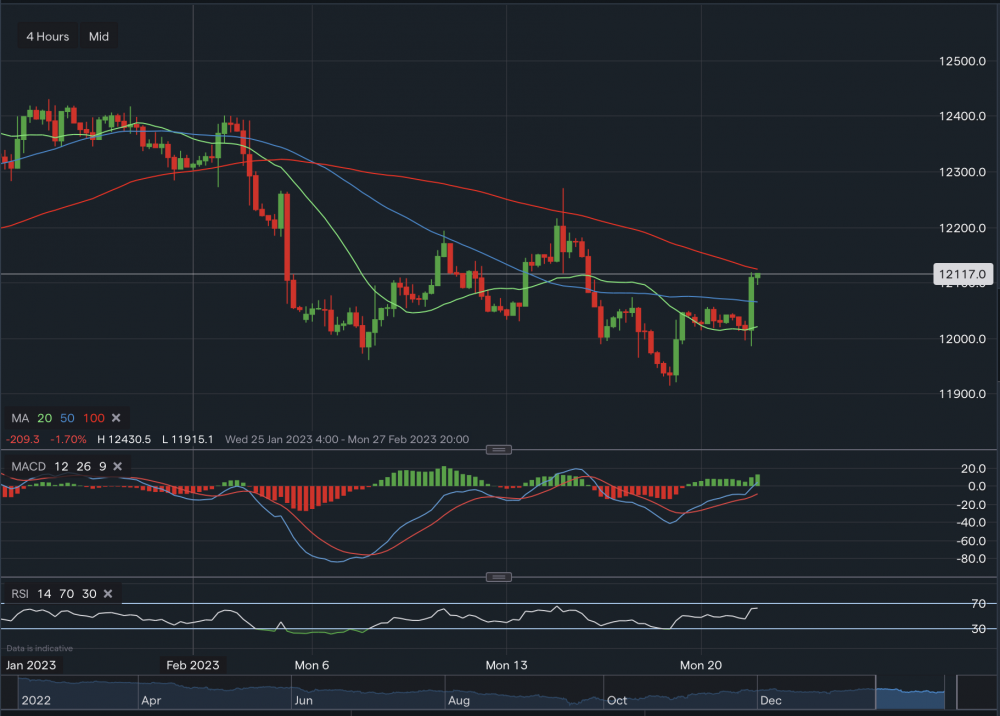Select the MA 50 period value
1000x716 pixels.
click(67, 417)
